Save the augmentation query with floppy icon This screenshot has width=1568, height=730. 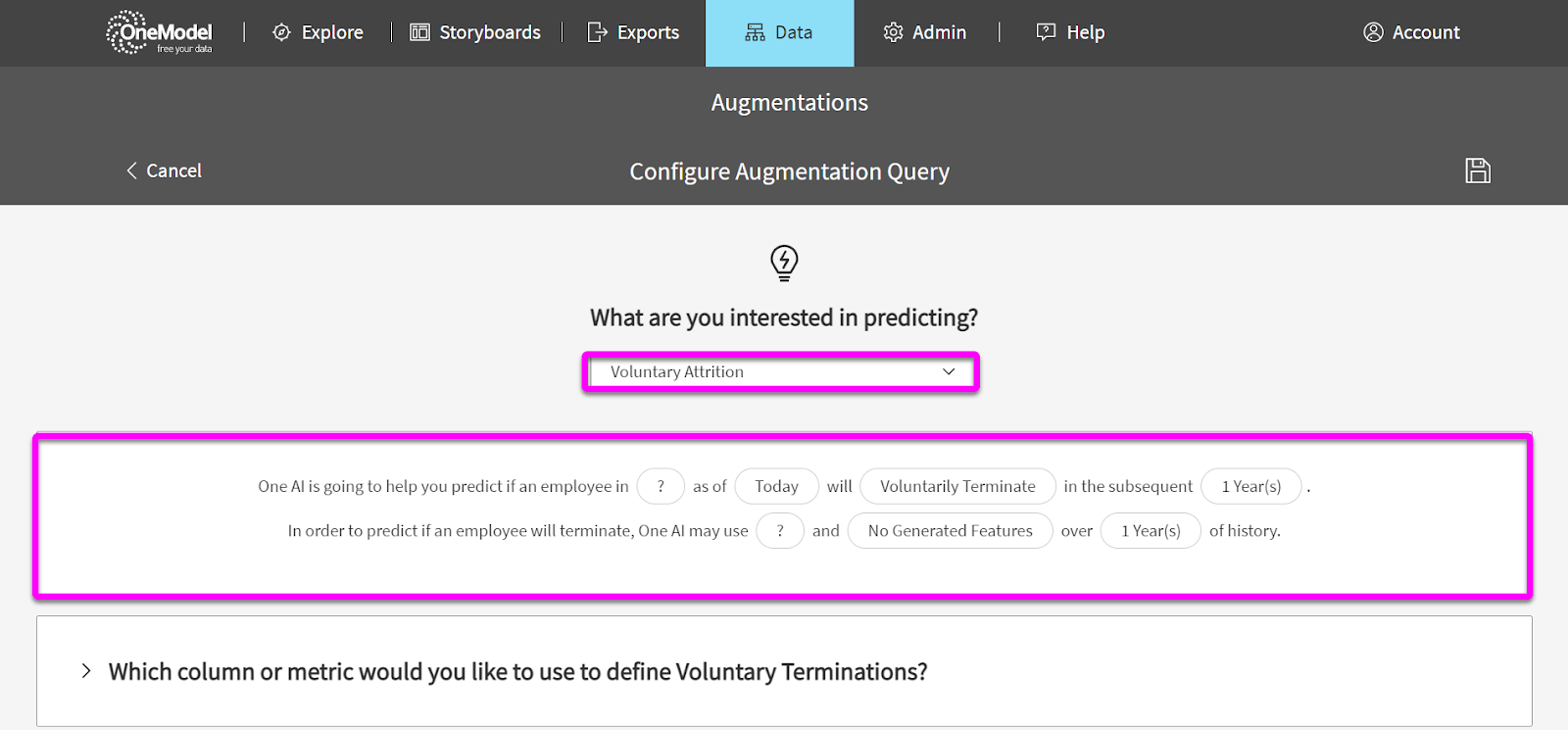(x=1478, y=170)
